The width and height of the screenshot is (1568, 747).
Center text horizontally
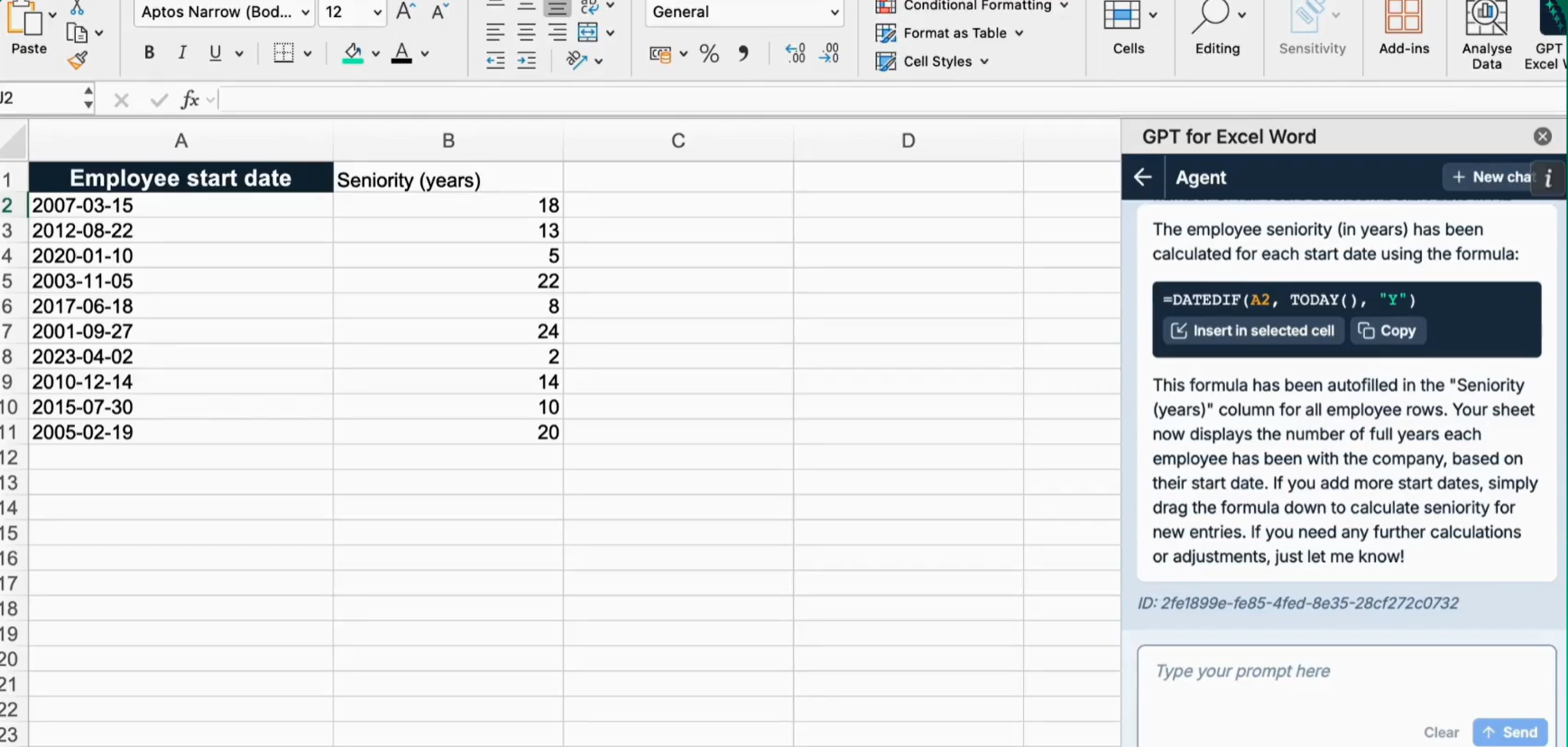tap(527, 33)
